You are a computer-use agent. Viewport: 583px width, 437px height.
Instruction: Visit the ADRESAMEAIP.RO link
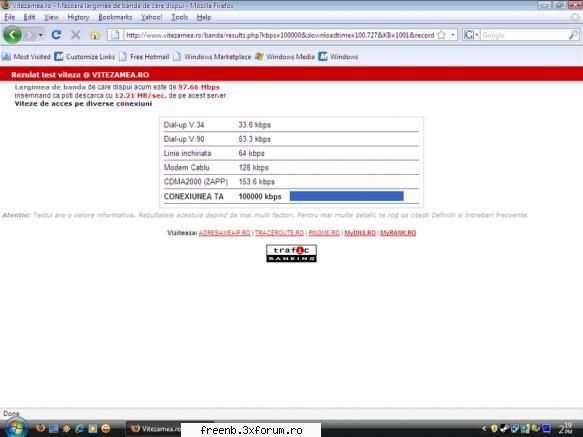click(224, 233)
